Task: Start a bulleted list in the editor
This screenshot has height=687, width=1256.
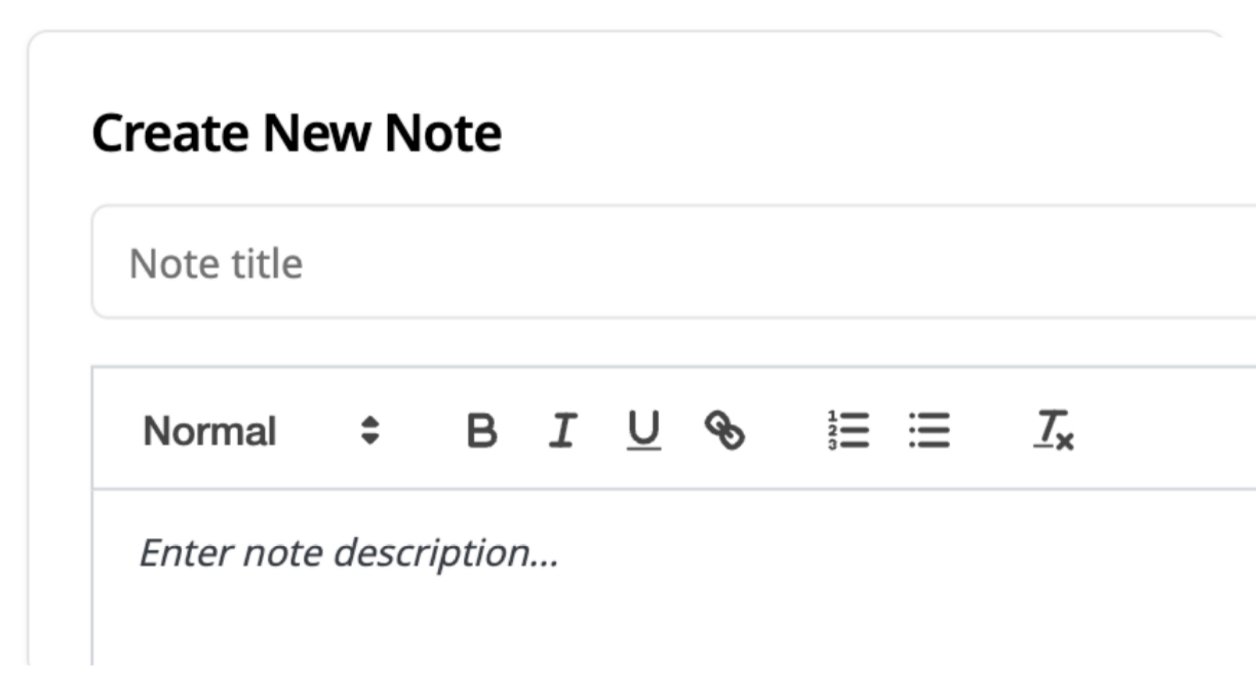Action: pyautogui.click(x=930, y=431)
